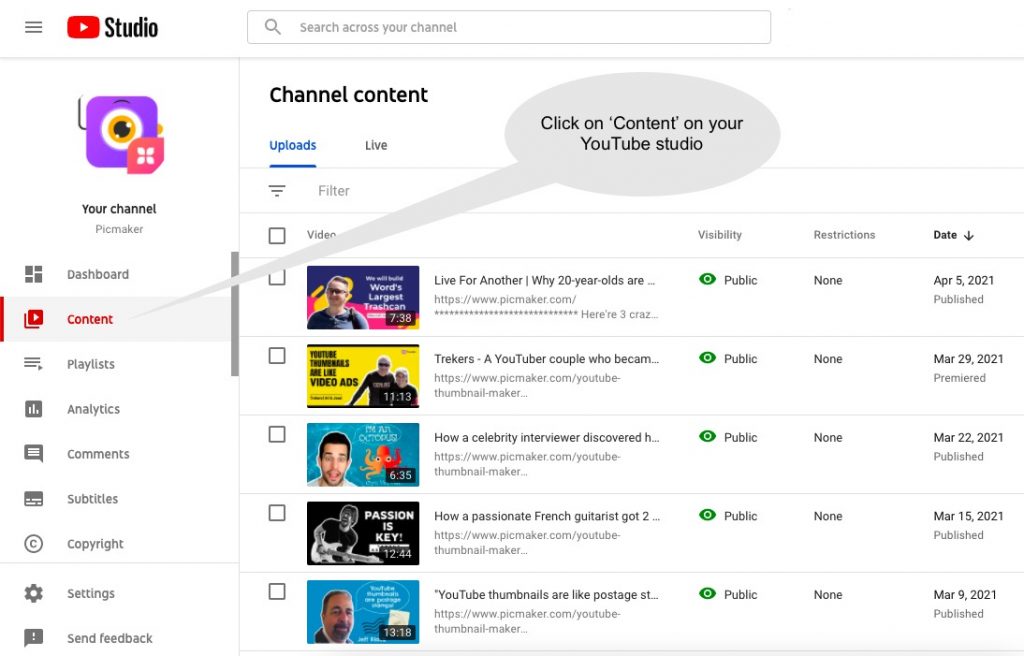Open the YouTube thumbnails postage video title

(546, 595)
